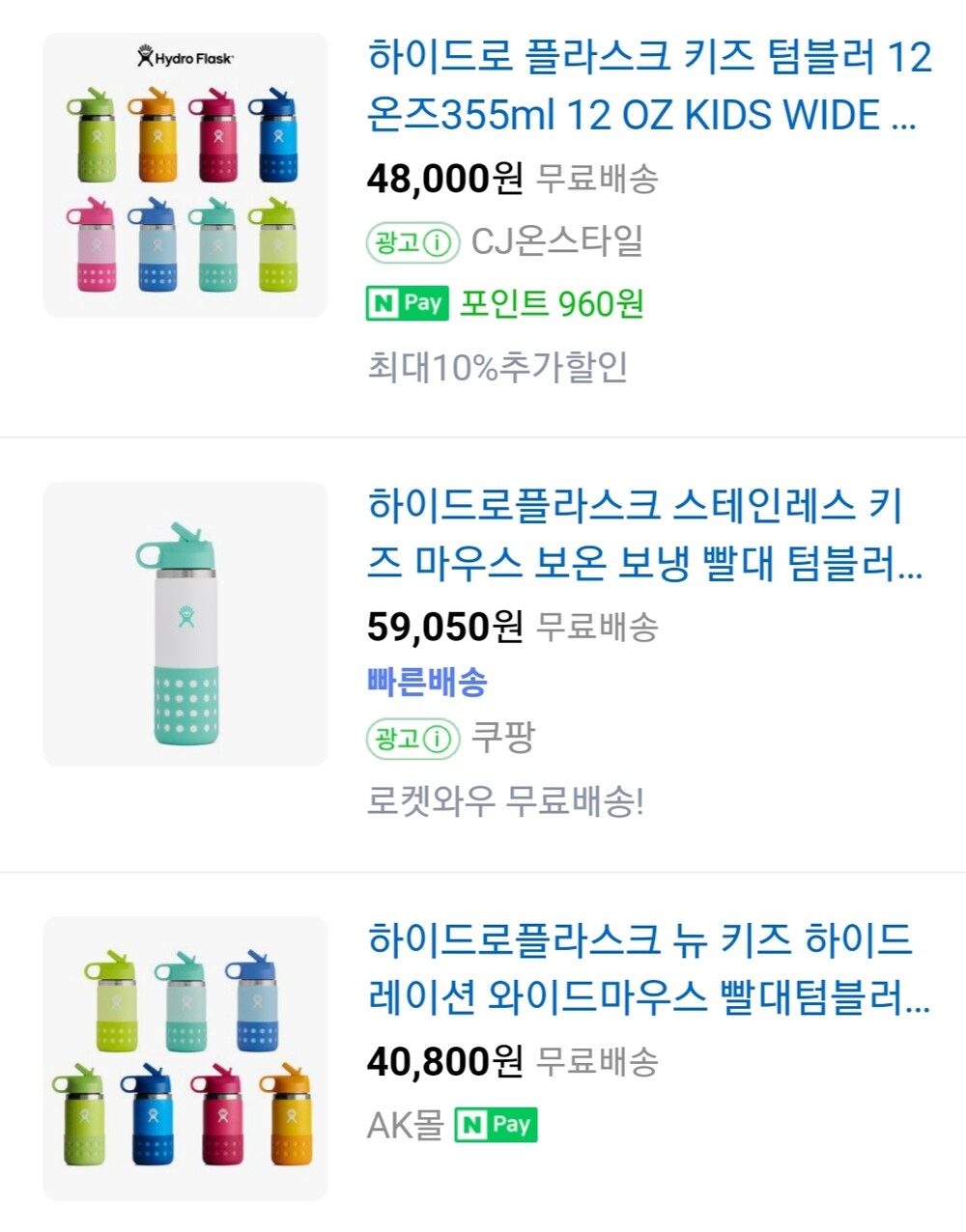966x1232 pixels.
Task: Open the 뉴 키즈 하이드레이션 tumbler title
Action: [648, 968]
